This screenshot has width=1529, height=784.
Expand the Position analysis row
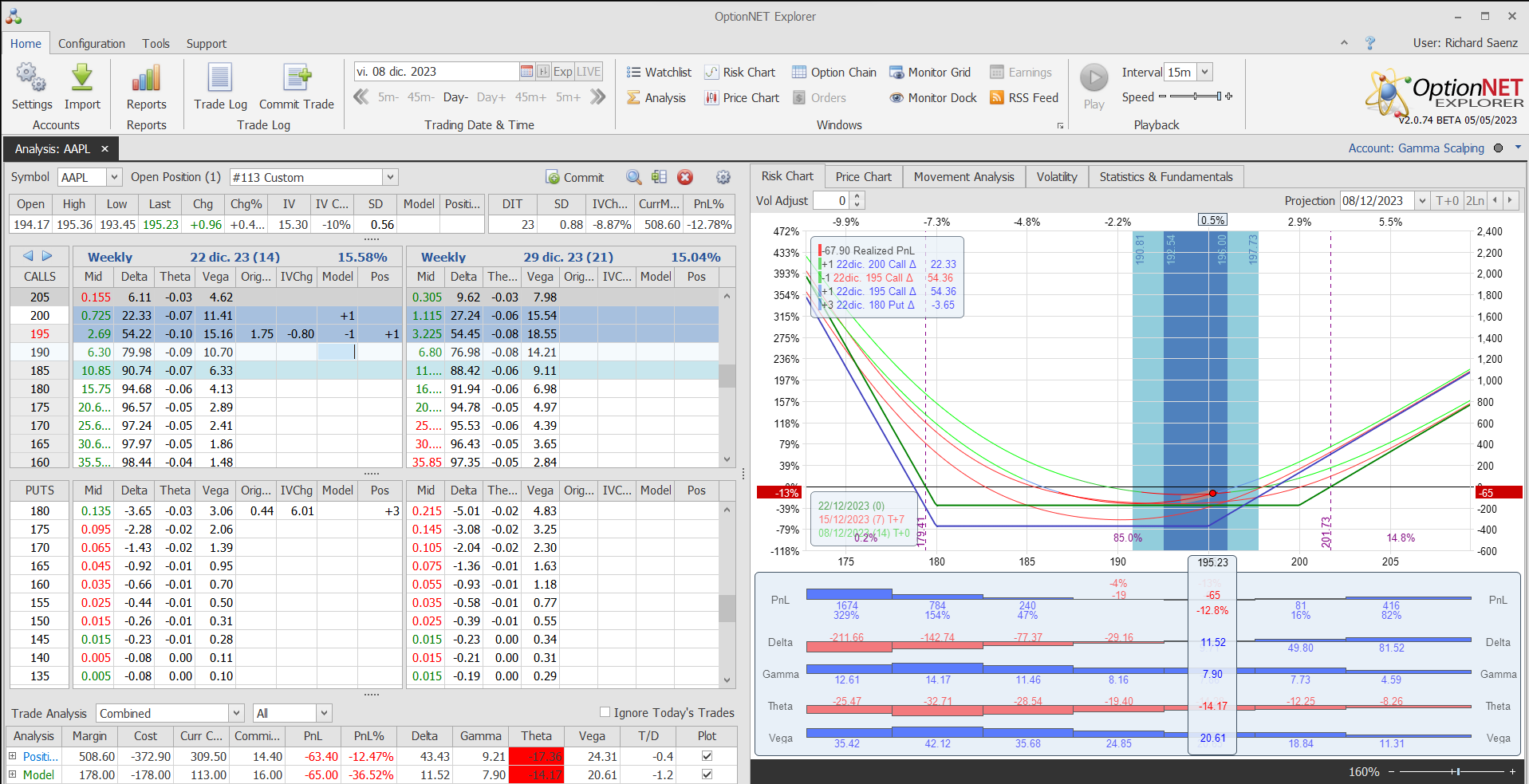coord(13,755)
